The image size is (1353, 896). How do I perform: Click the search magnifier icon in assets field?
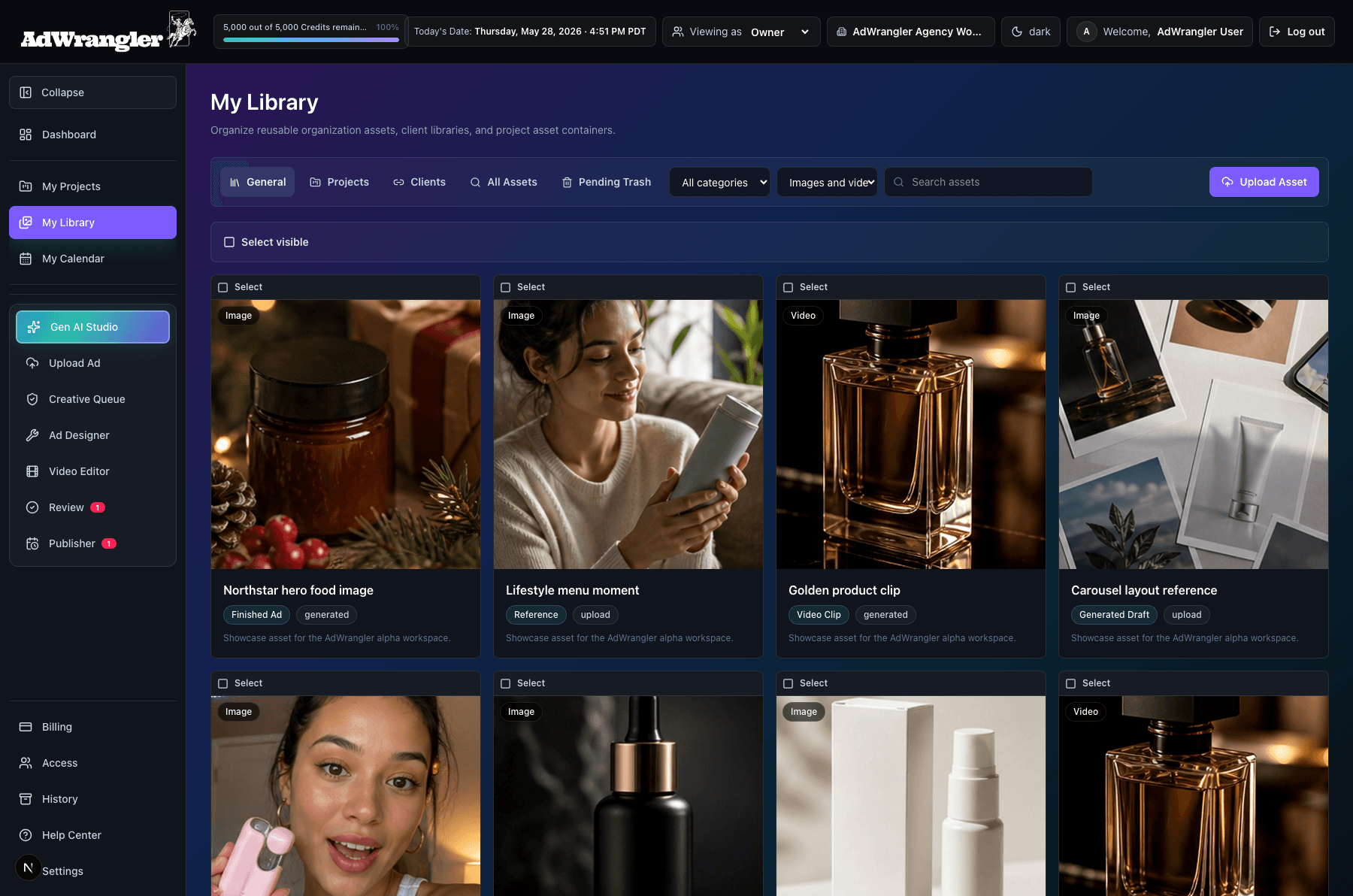pyautogui.click(x=898, y=182)
